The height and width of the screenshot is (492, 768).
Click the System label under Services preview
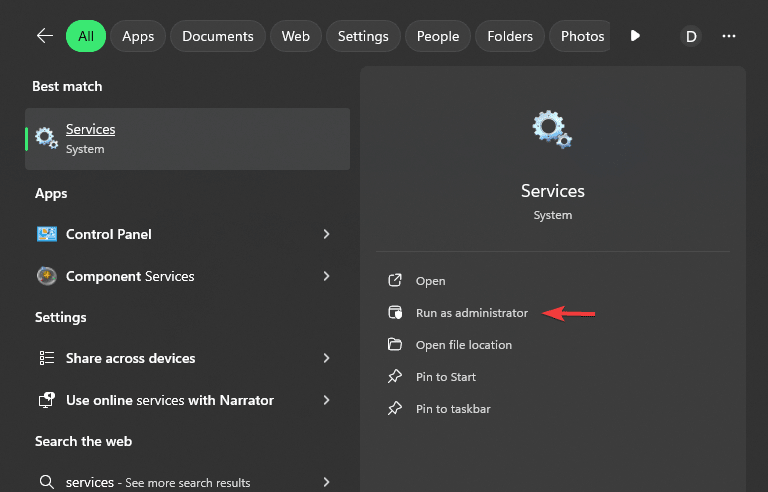pyautogui.click(x=552, y=215)
